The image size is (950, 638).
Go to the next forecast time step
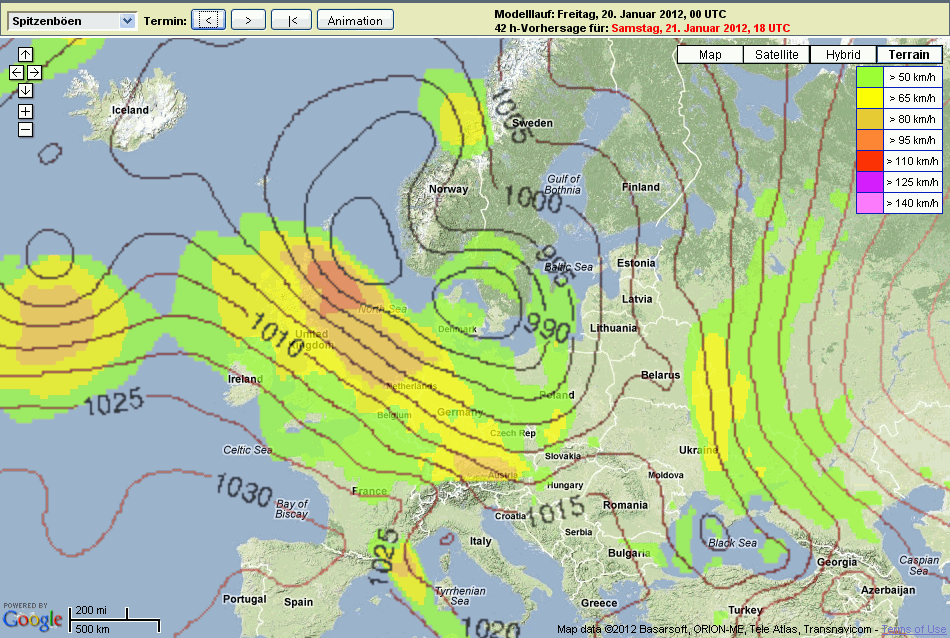pyautogui.click(x=248, y=20)
